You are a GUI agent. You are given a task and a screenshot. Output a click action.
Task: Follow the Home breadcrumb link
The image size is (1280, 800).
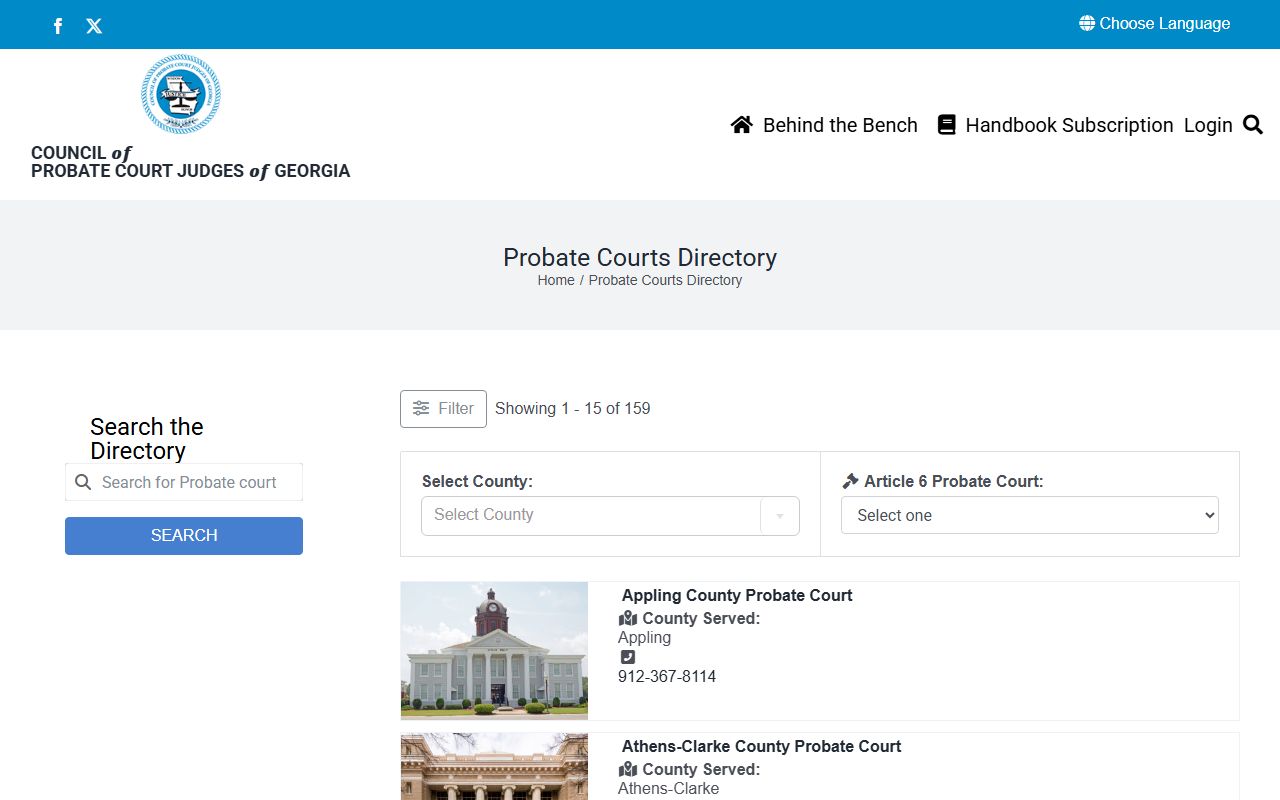pos(556,280)
